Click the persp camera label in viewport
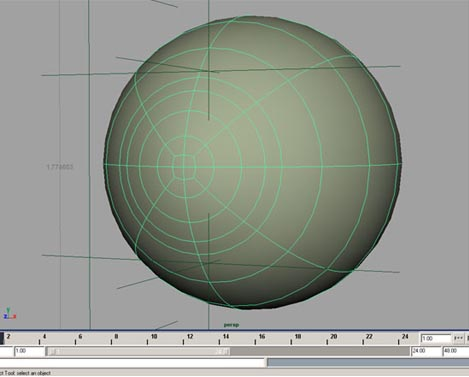 coord(231,324)
